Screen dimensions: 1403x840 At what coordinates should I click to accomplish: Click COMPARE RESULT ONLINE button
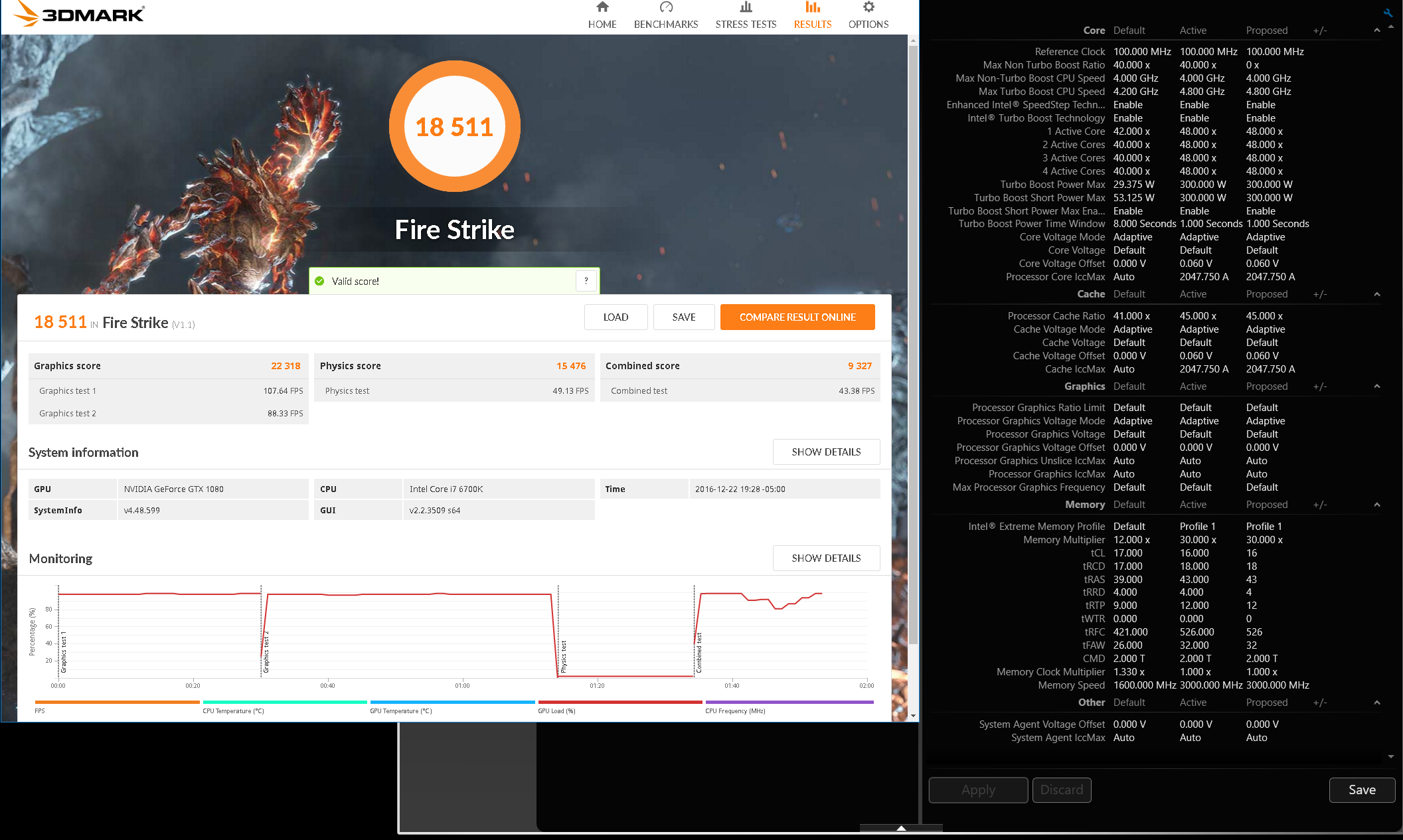[x=797, y=317]
